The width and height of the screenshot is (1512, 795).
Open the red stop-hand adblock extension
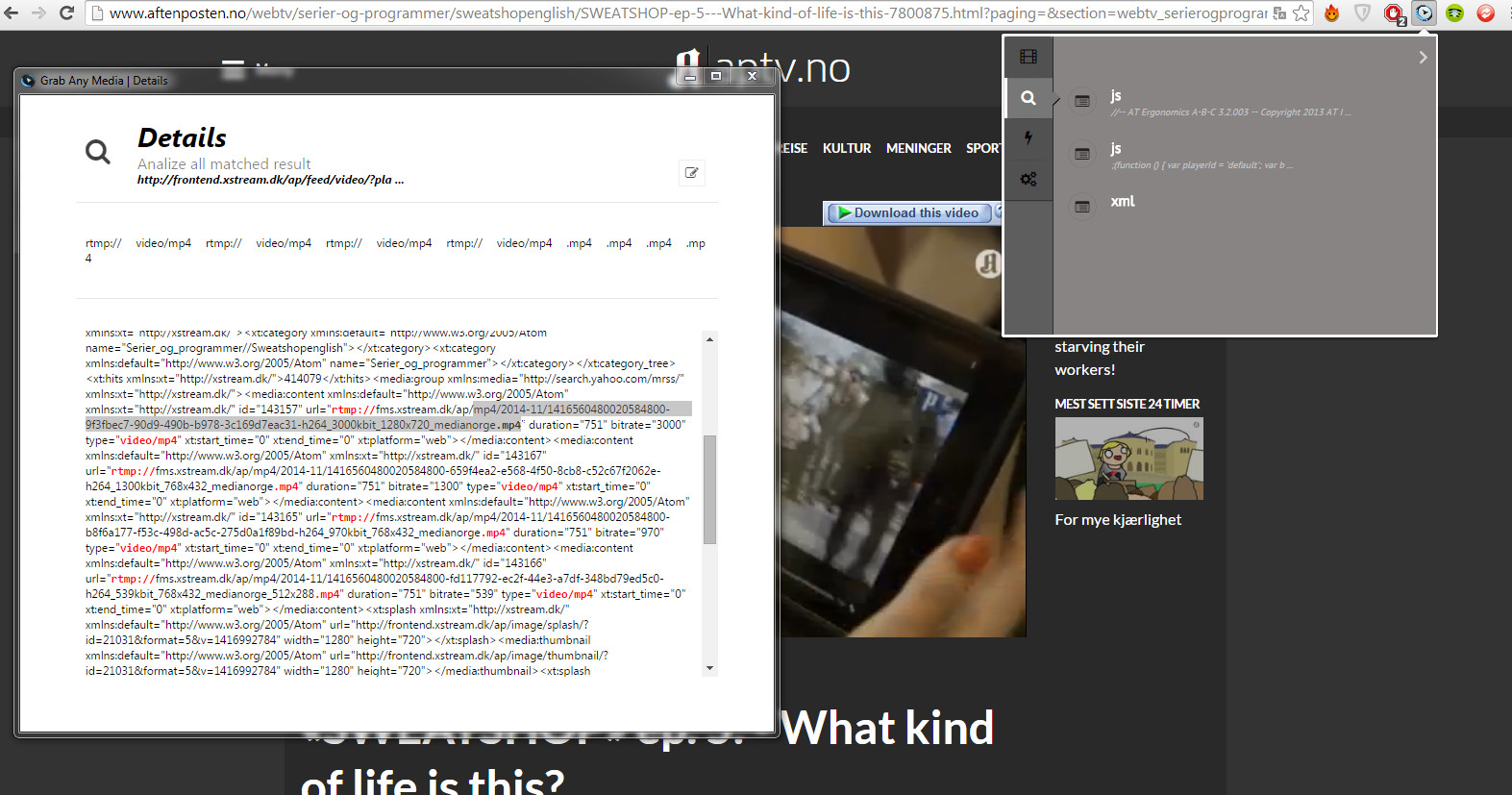click(1394, 13)
